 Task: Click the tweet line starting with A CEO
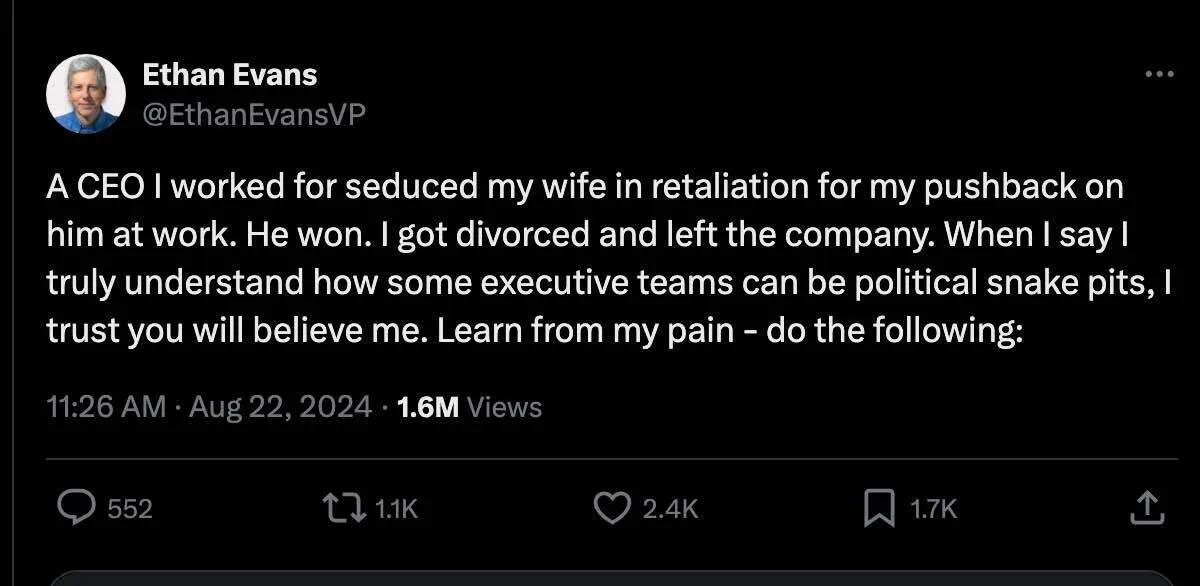point(584,187)
